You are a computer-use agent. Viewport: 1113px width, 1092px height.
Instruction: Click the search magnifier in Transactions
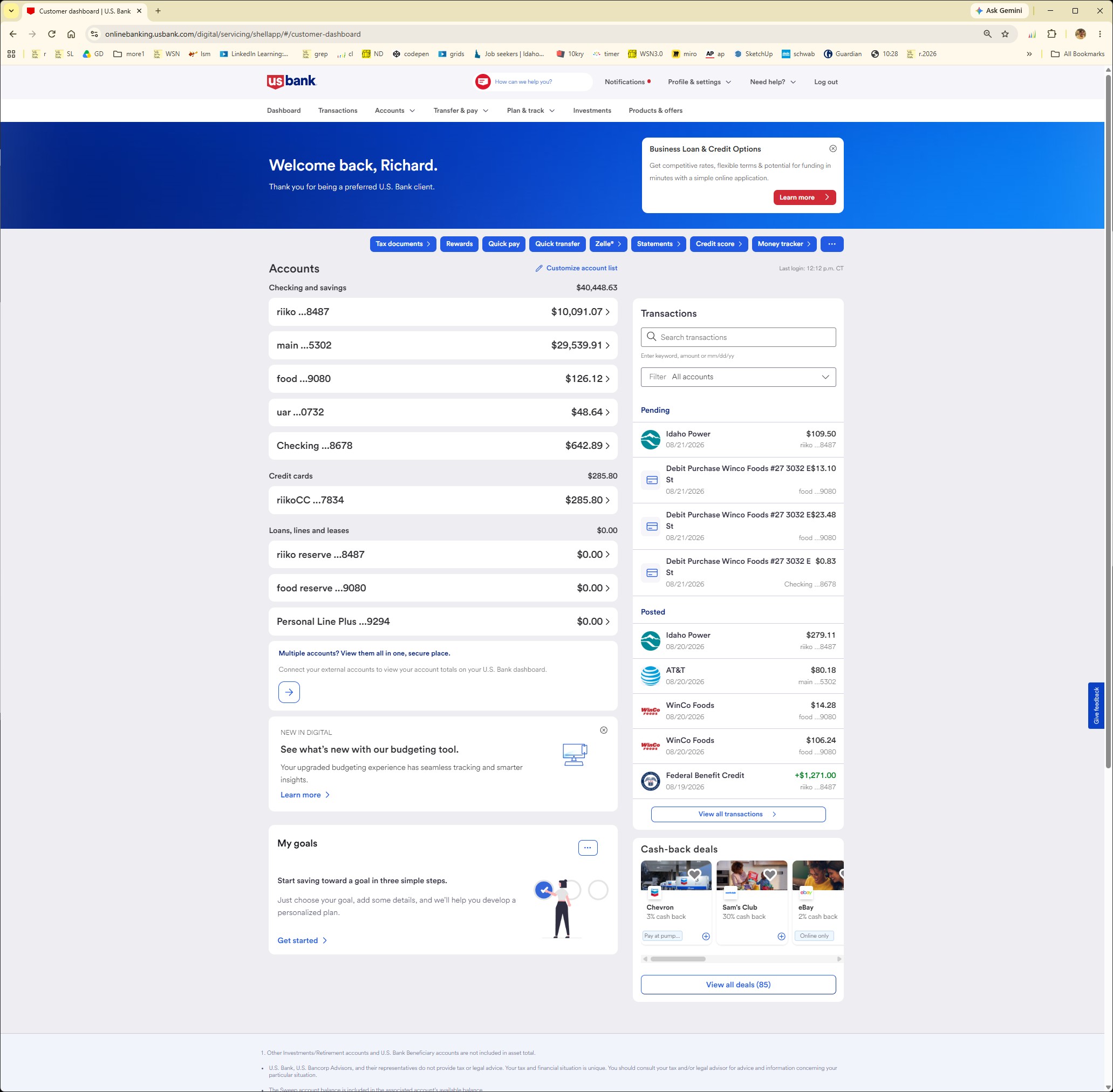tap(651, 337)
